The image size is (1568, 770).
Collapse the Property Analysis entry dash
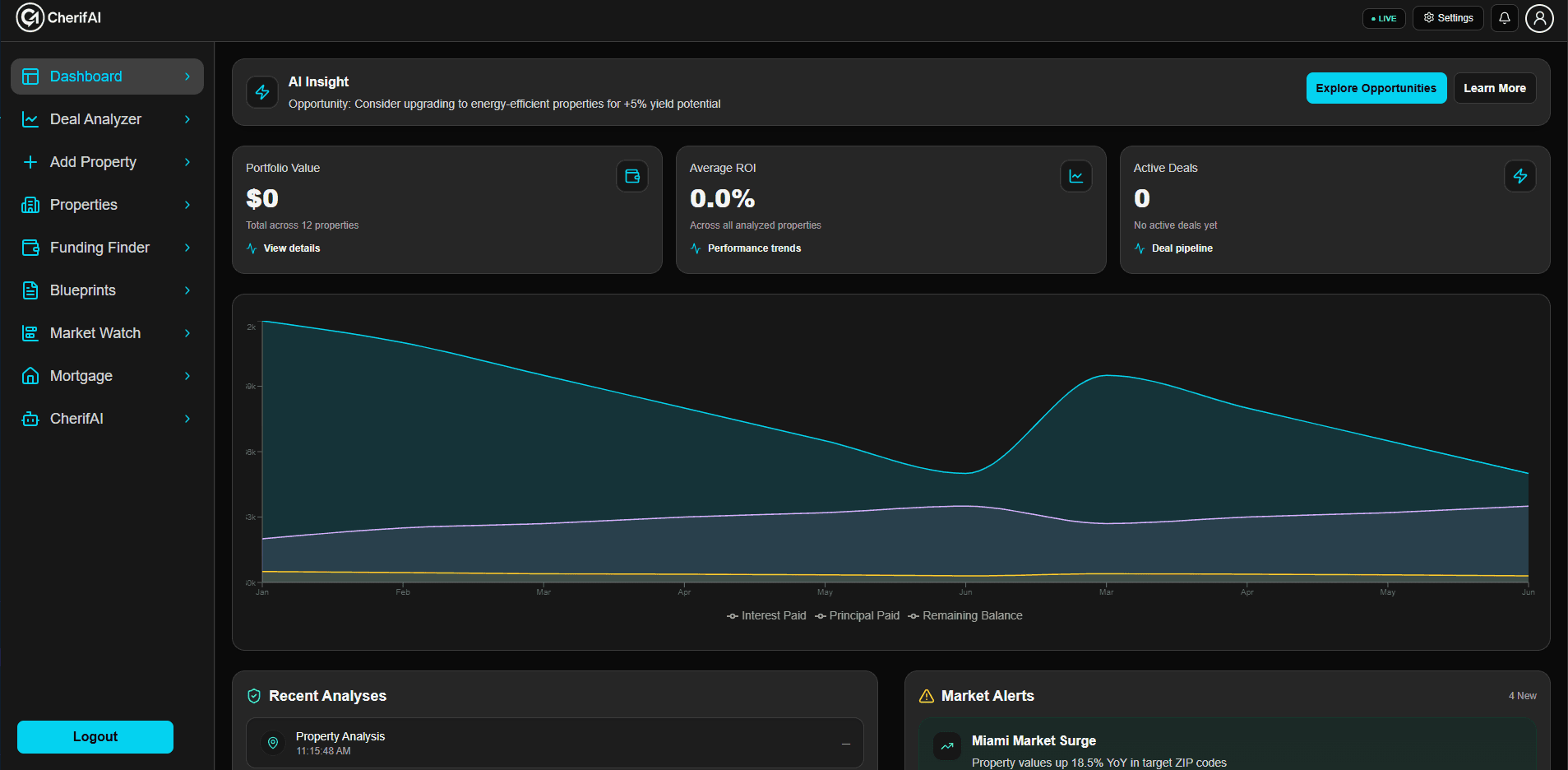[845, 744]
